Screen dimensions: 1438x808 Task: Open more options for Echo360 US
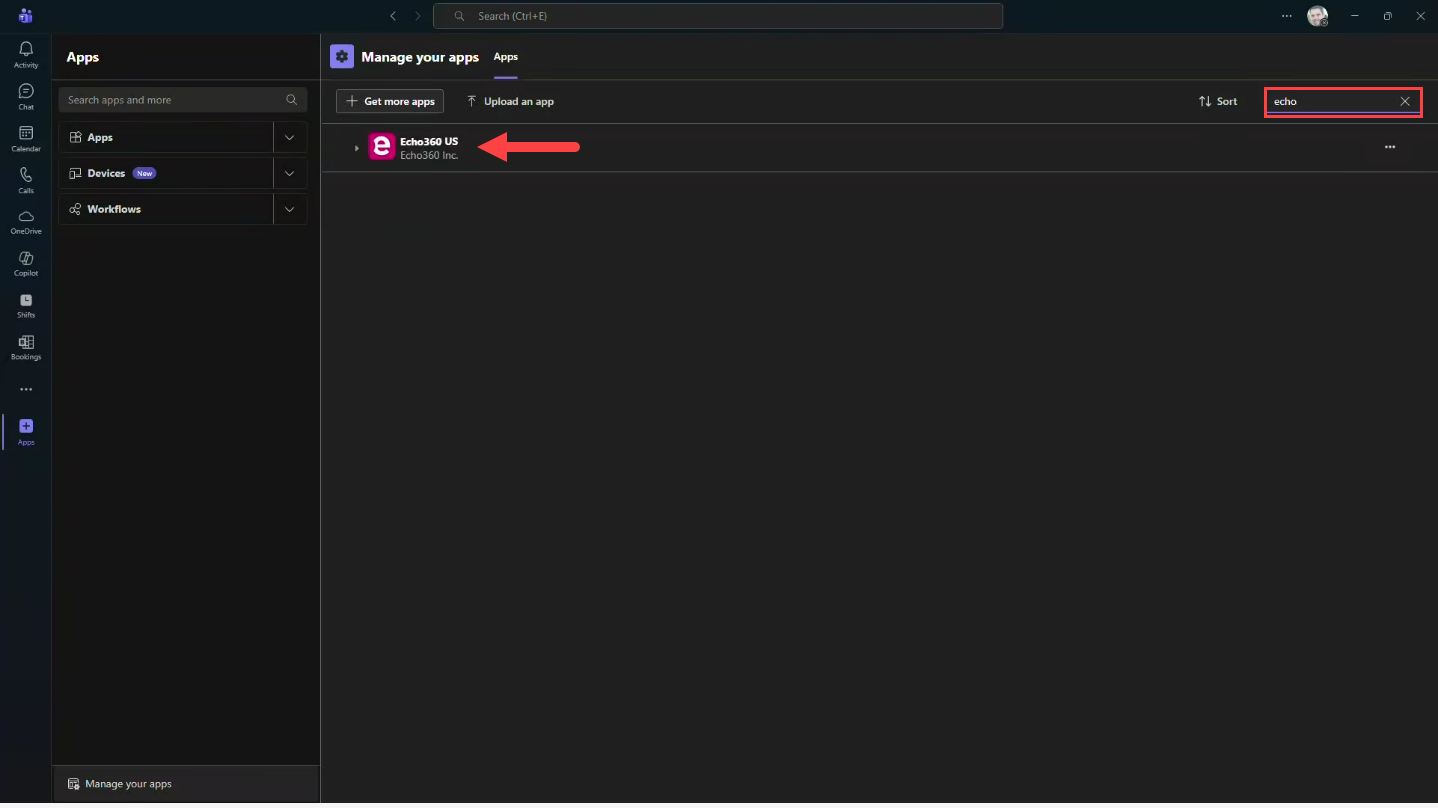click(1390, 147)
